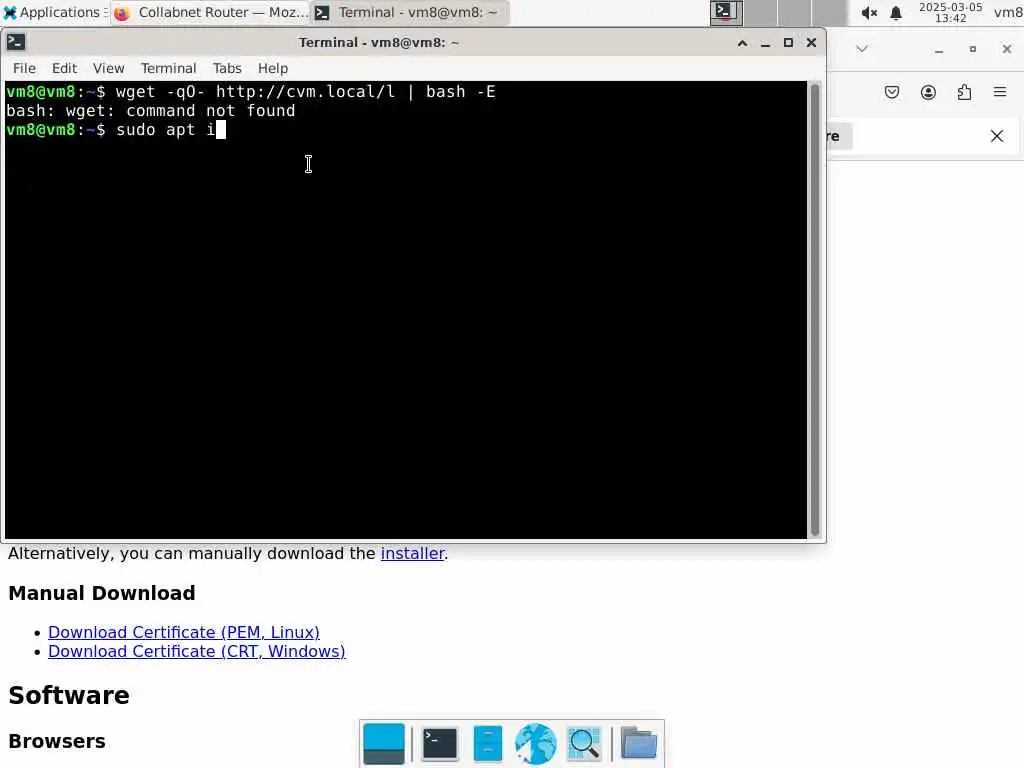Click Show Desktop icon in dock
Image resolution: width=1024 pixels, height=768 pixels.
pyautogui.click(x=384, y=744)
